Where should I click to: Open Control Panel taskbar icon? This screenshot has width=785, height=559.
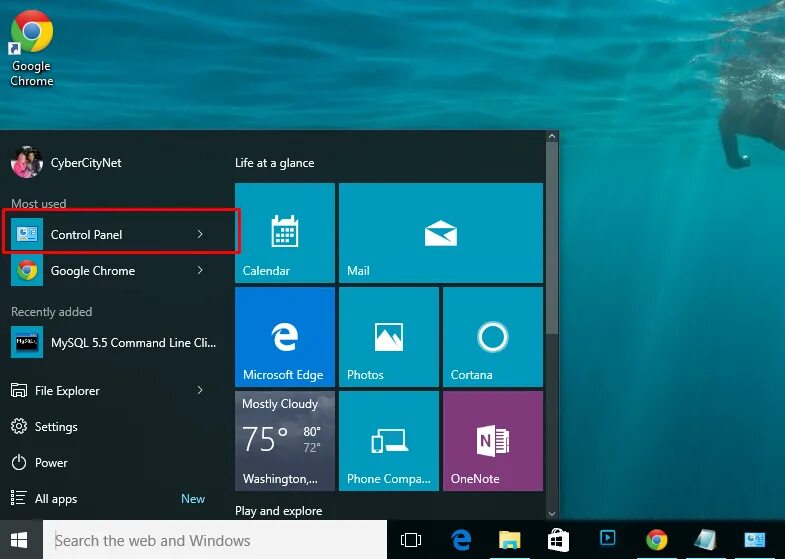[x=754, y=540]
